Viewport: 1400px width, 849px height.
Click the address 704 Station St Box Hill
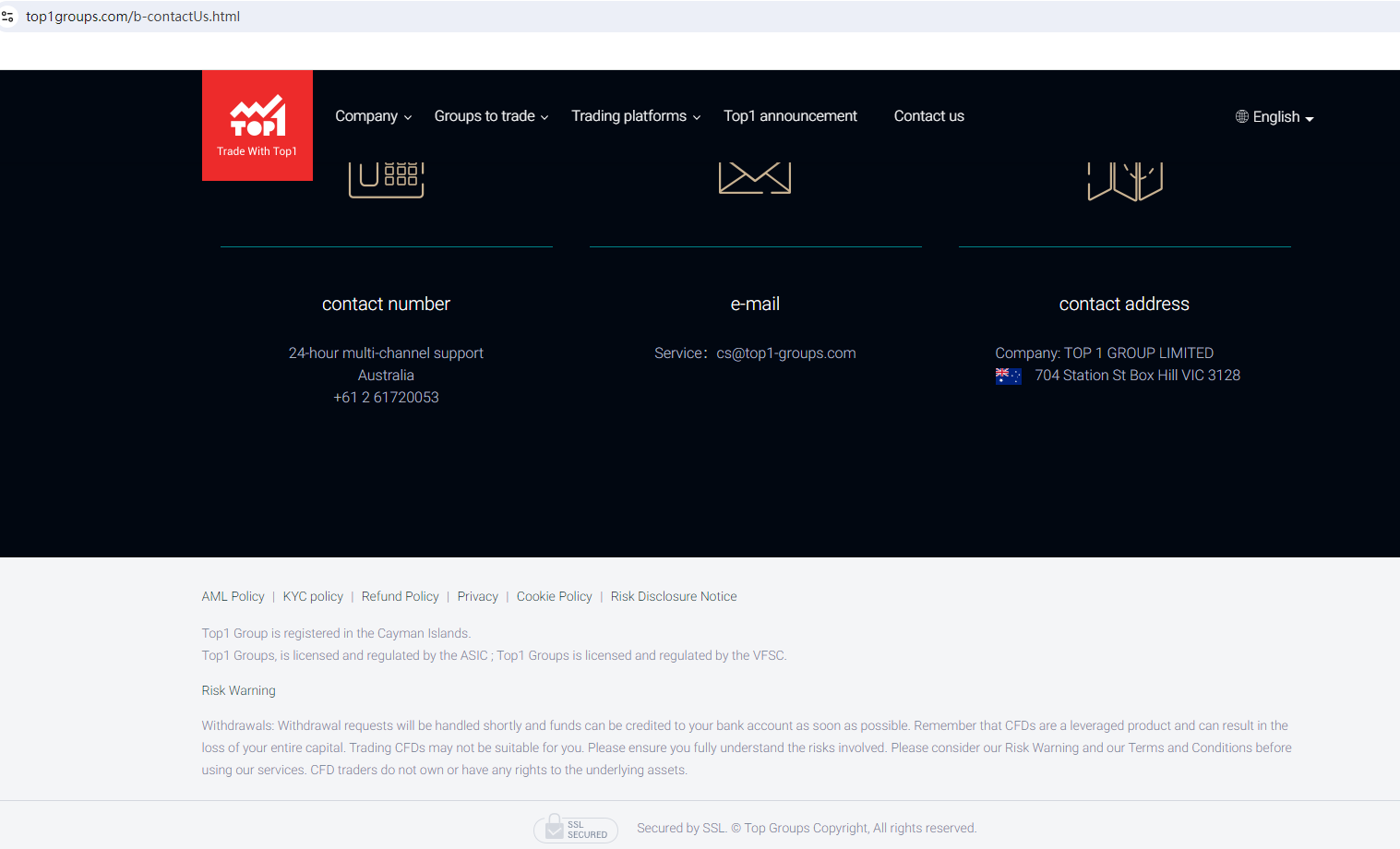(1138, 376)
